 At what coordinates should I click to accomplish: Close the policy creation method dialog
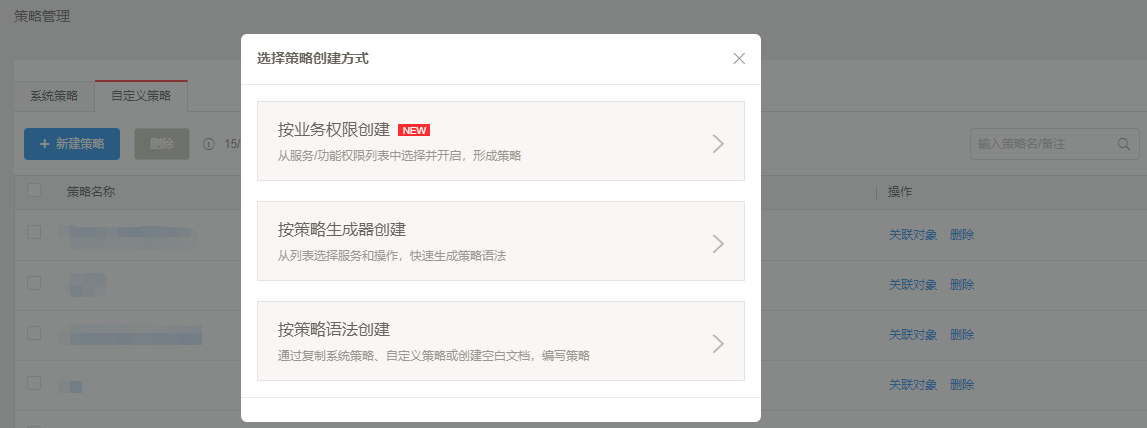coord(739,59)
